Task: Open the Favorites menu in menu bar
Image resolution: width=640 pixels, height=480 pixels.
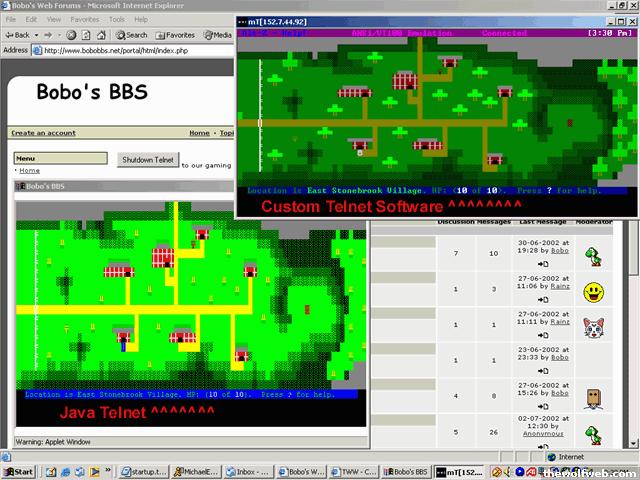Action: coord(85,19)
